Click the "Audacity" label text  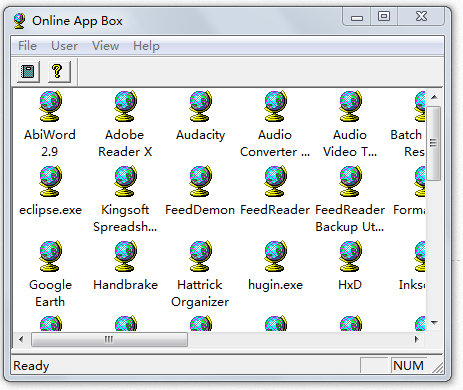[x=201, y=135]
